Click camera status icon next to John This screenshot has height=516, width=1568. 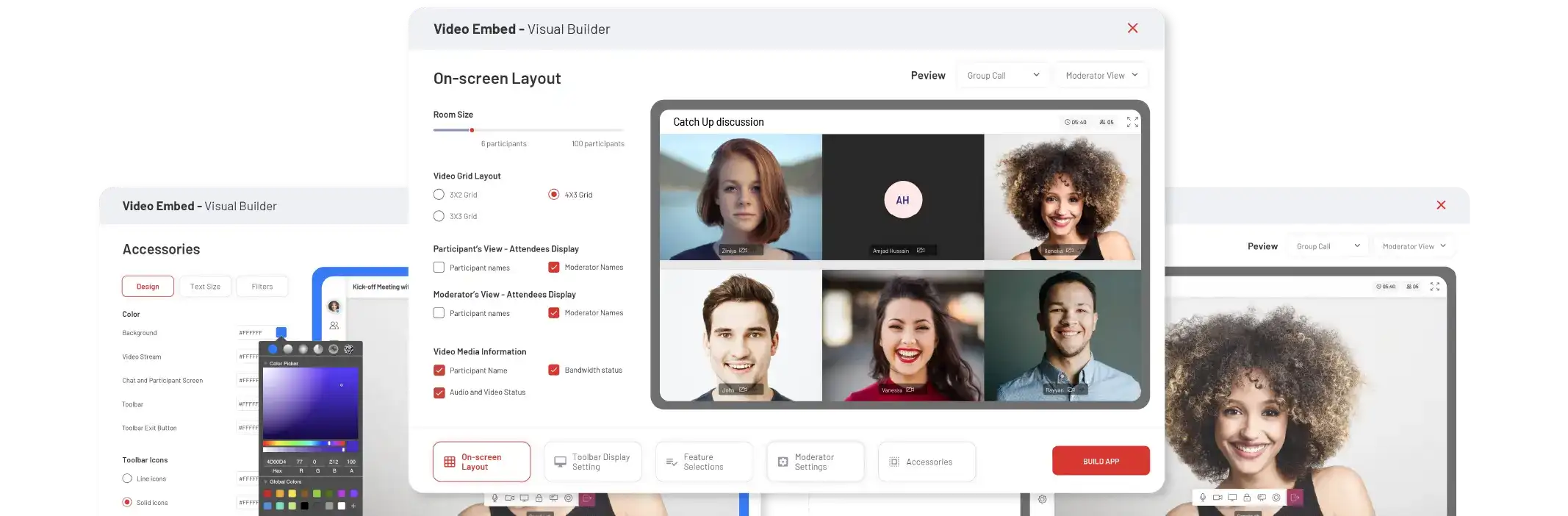(744, 390)
